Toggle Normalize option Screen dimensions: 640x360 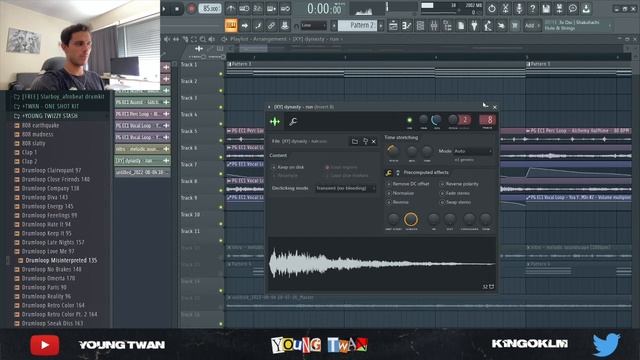pyautogui.click(x=400, y=193)
